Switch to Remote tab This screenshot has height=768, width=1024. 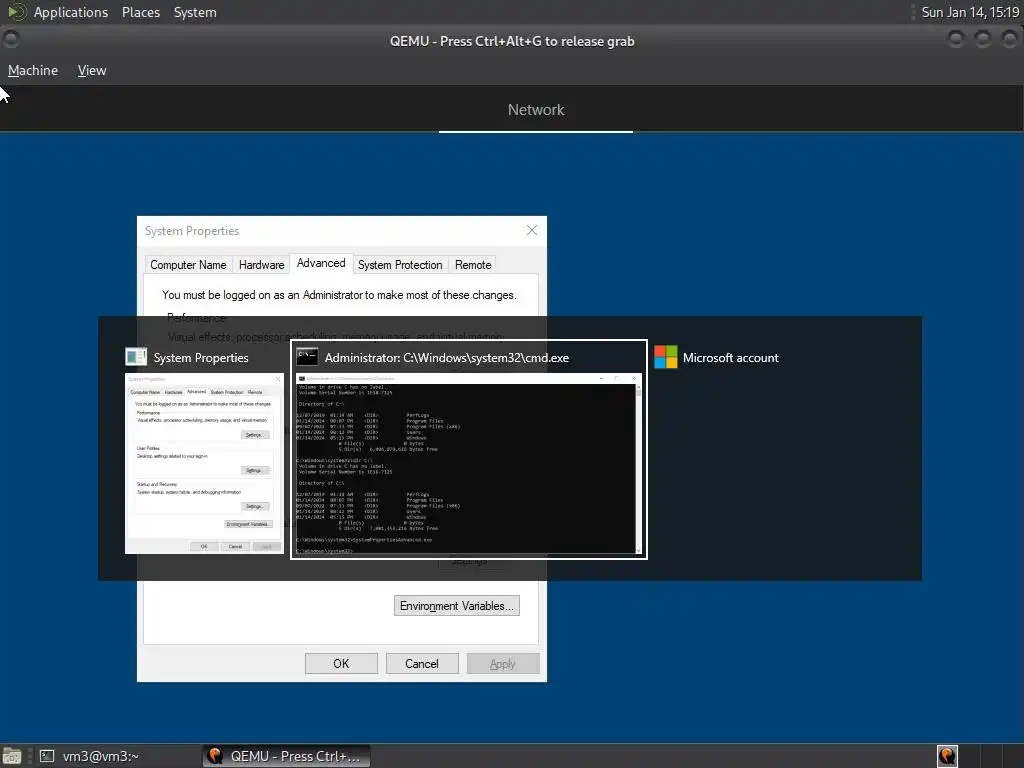tap(473, 264)
